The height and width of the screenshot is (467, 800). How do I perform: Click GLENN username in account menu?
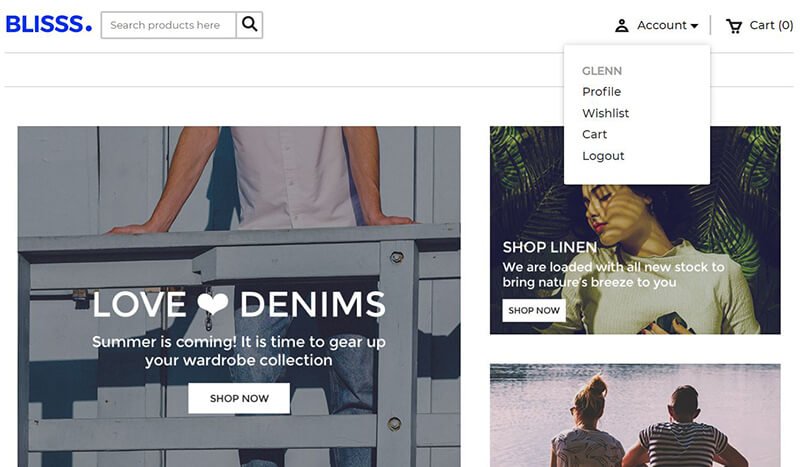click(602, 71)
